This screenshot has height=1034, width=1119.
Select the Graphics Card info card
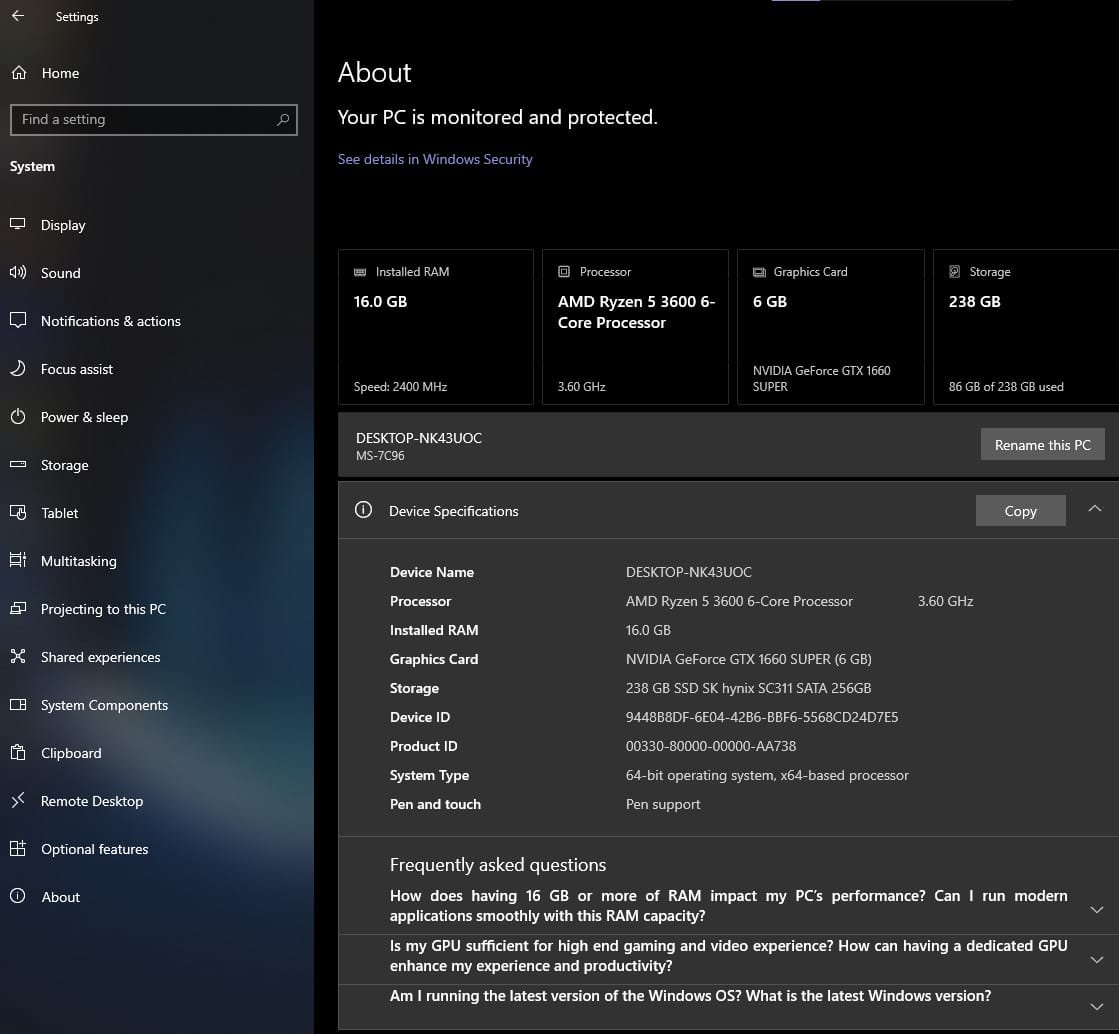pos(831,327)
